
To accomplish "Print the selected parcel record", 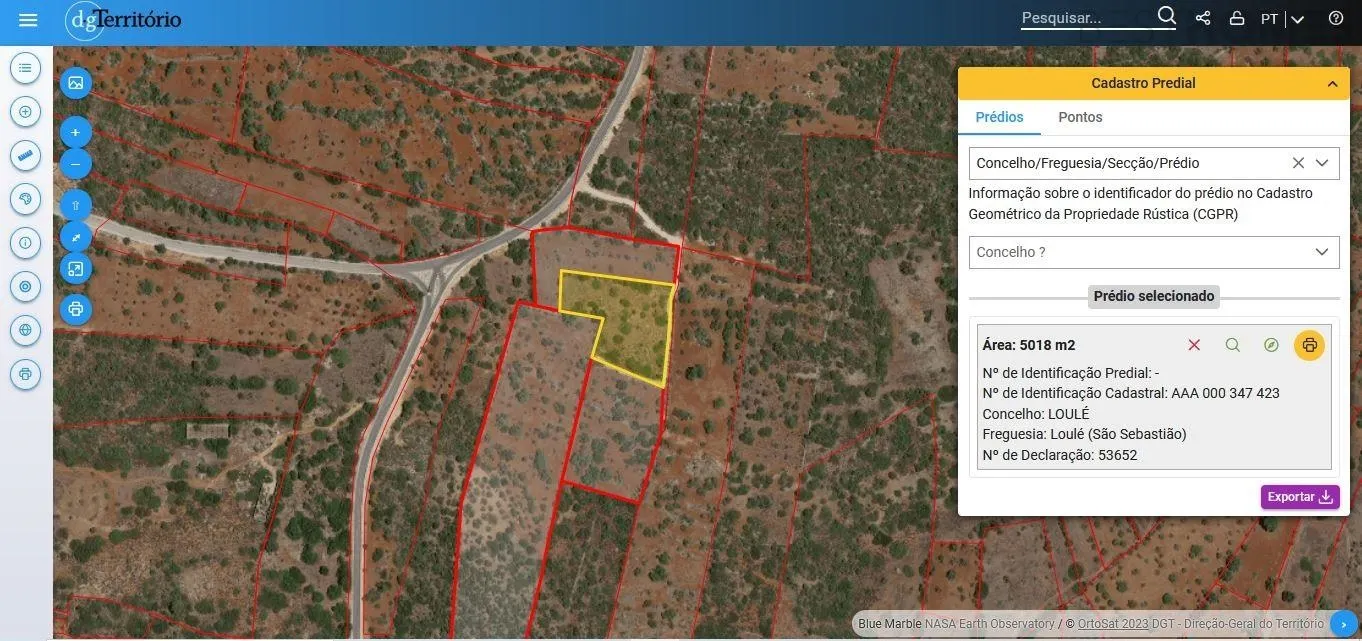I will point(1309,345).
